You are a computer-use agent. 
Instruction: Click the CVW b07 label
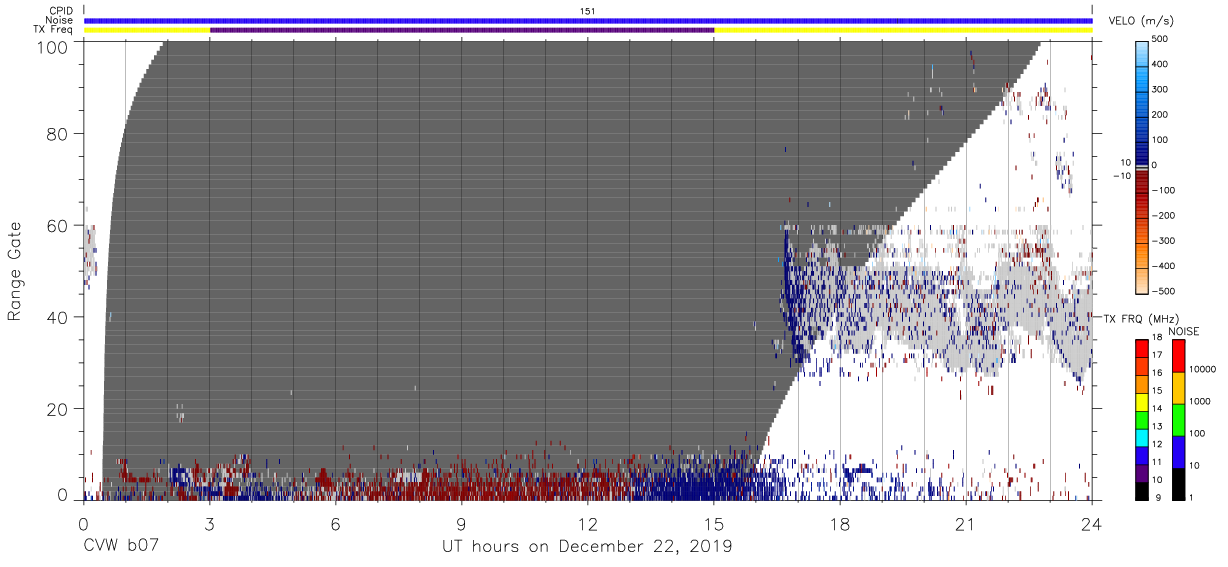pos(121,547)
